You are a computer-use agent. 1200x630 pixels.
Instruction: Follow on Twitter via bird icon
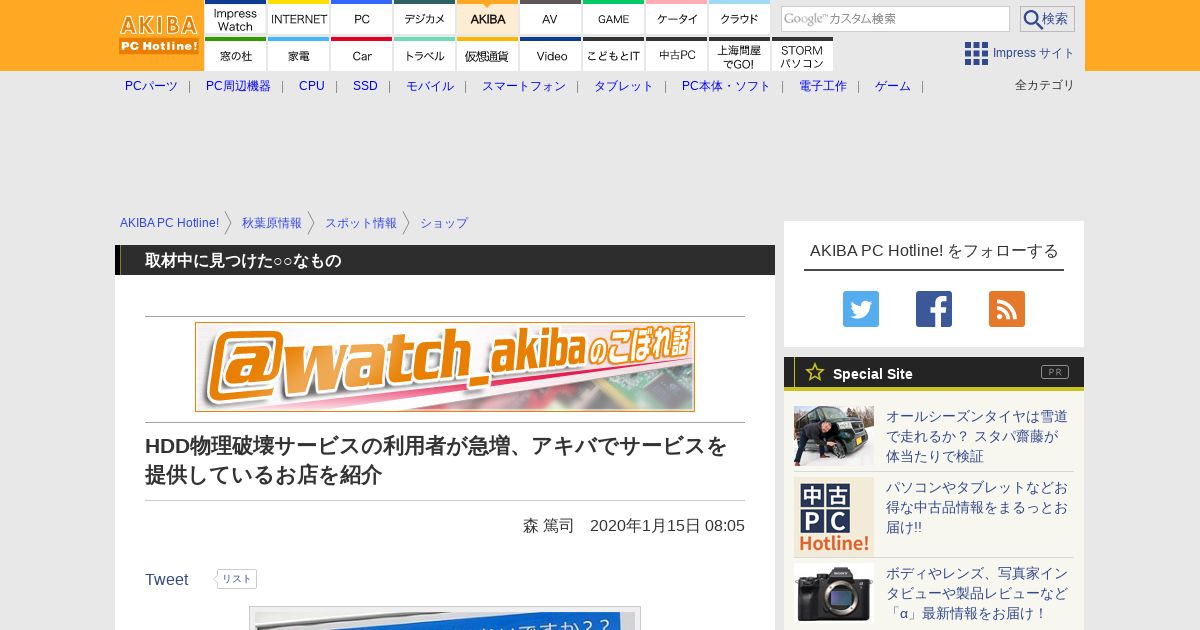861,309
